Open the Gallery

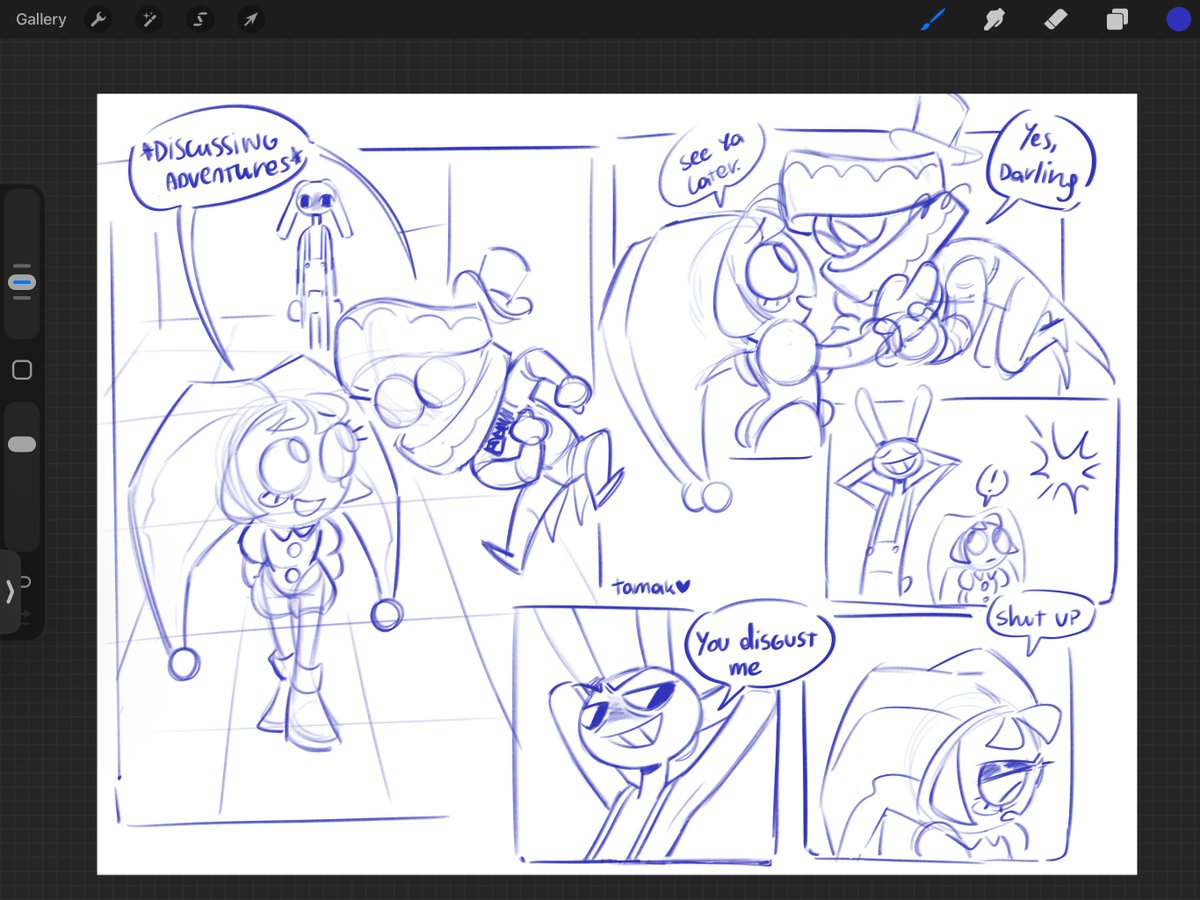[x=41, y=19]
